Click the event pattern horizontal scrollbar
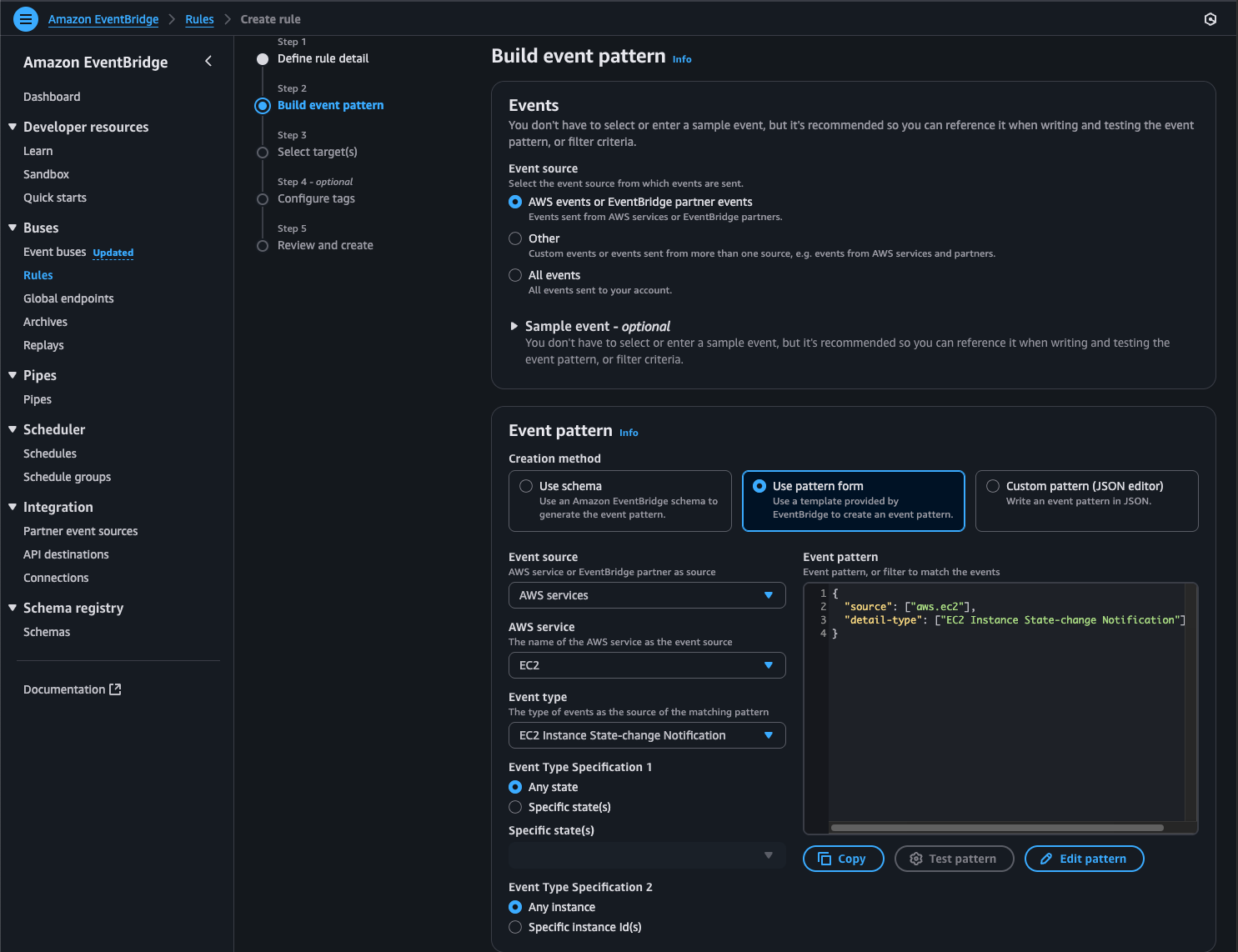 point(997,828)
